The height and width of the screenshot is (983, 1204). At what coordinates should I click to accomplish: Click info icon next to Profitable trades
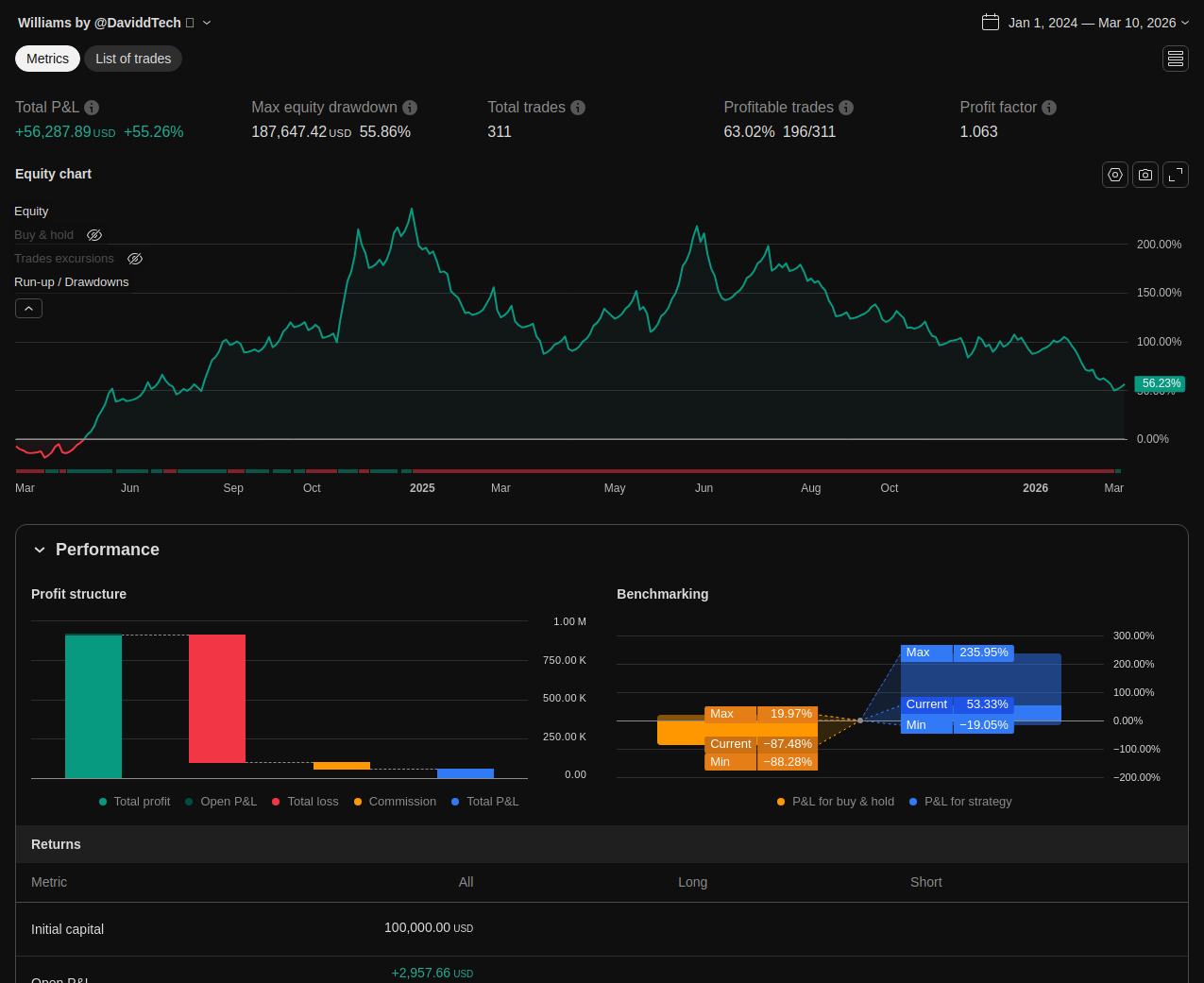pos(846,108)
